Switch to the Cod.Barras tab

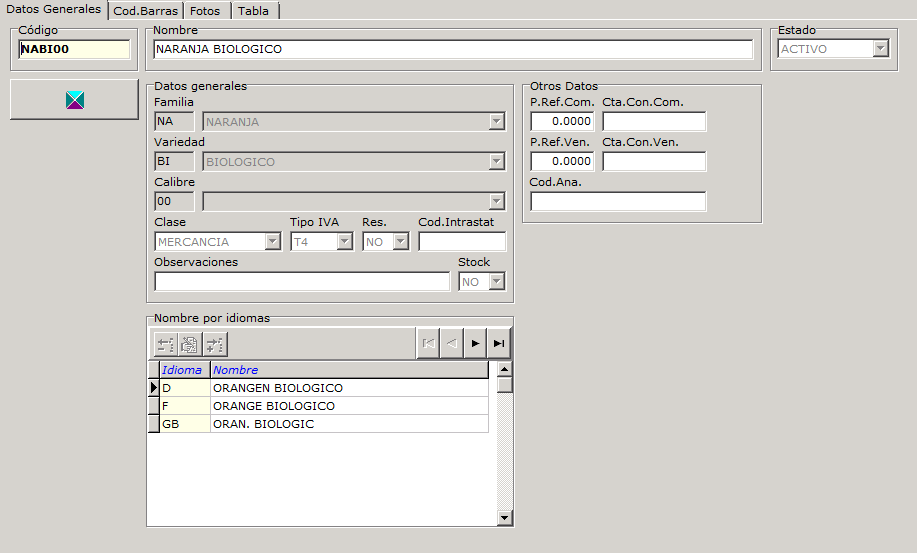[x=146, y=11]
